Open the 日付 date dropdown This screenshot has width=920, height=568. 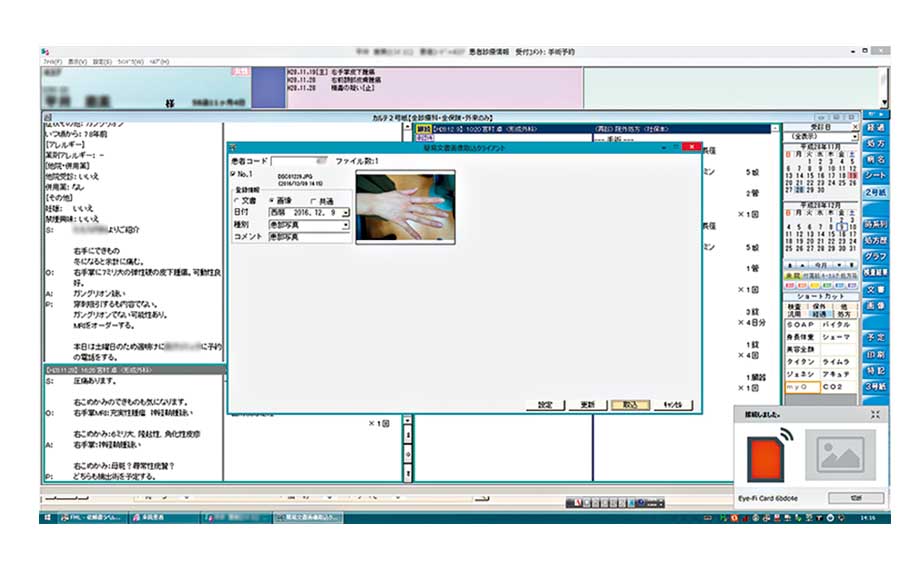(x=345, y=212)
